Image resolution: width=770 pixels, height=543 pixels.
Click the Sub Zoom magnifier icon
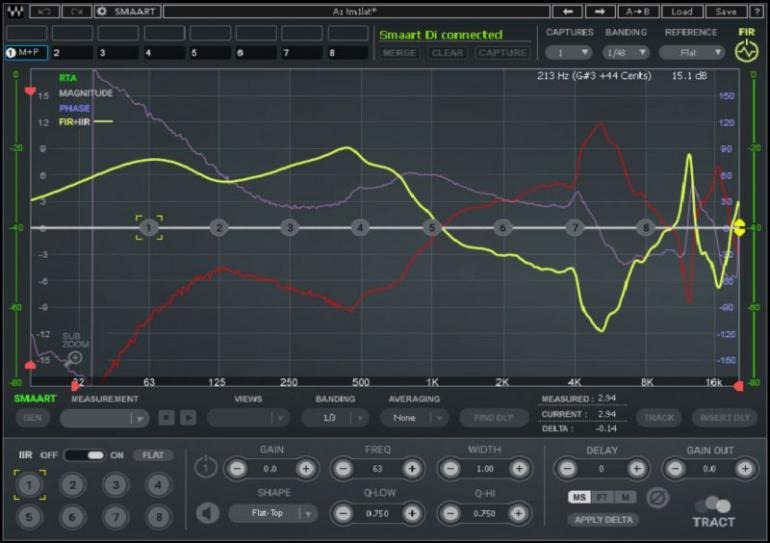75,357
